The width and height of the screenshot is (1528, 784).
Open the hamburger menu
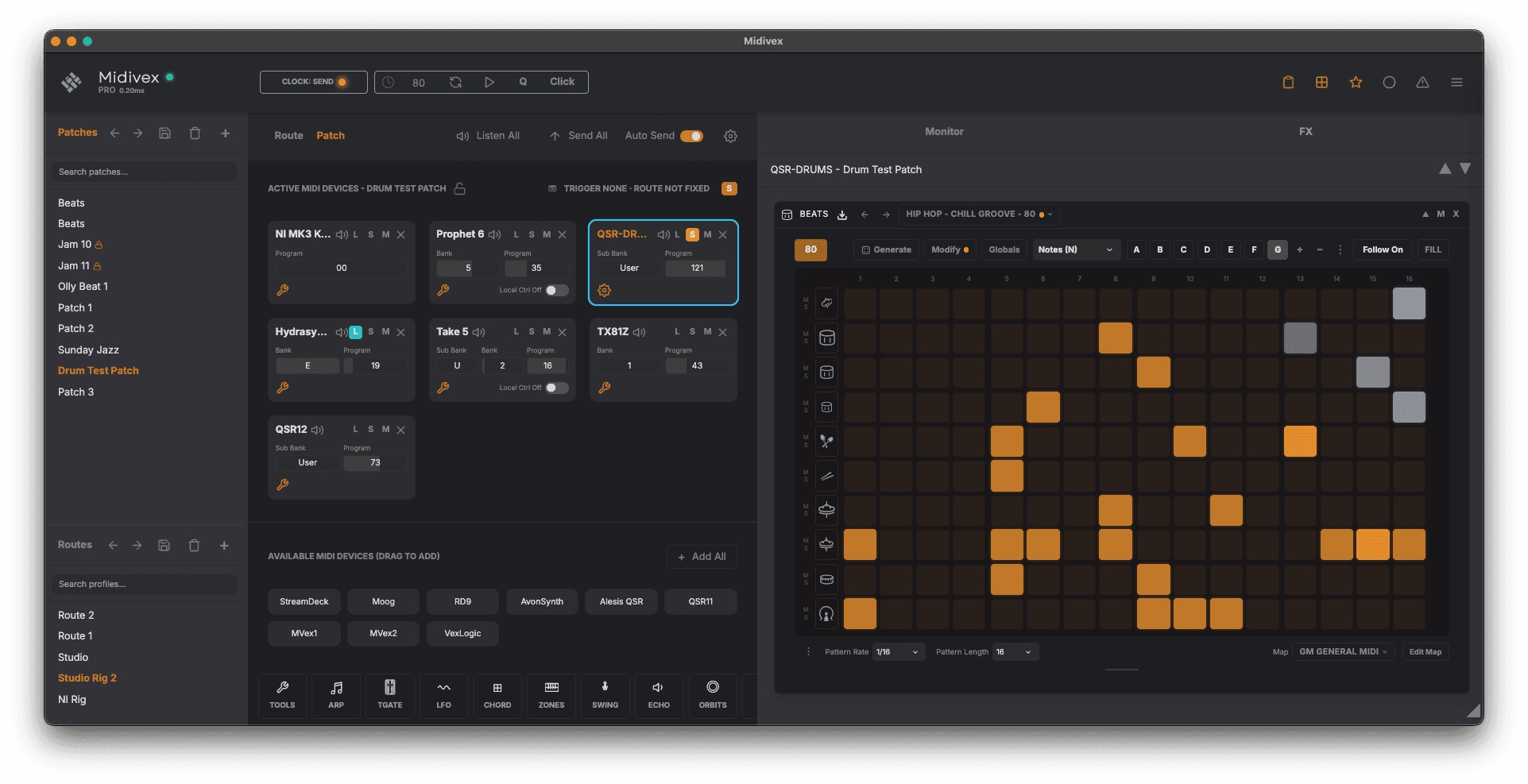1456,82
